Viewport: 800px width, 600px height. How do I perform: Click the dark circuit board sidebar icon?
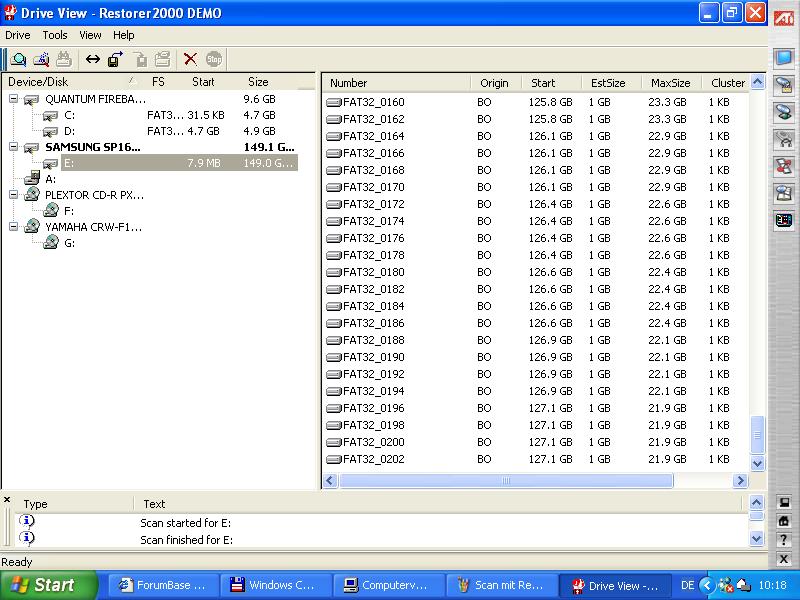784,220
